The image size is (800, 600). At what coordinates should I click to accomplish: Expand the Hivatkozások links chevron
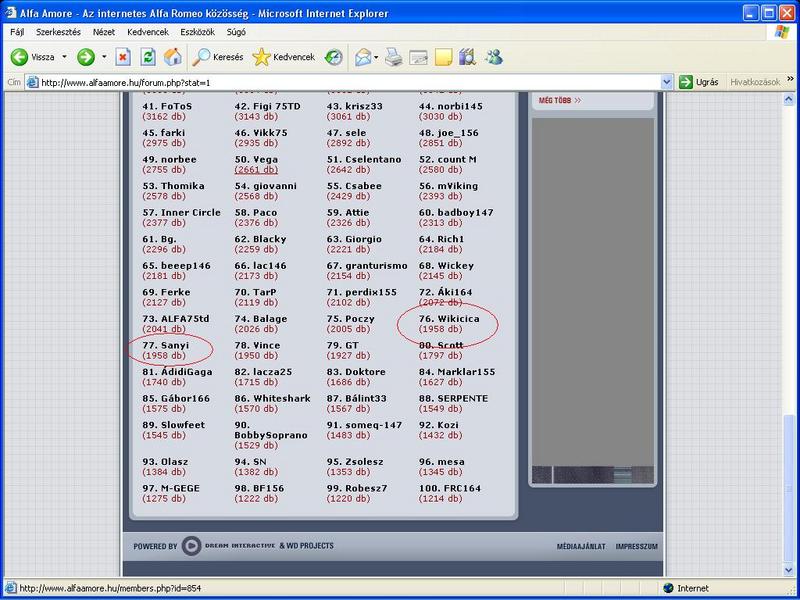tap(790, 79)
